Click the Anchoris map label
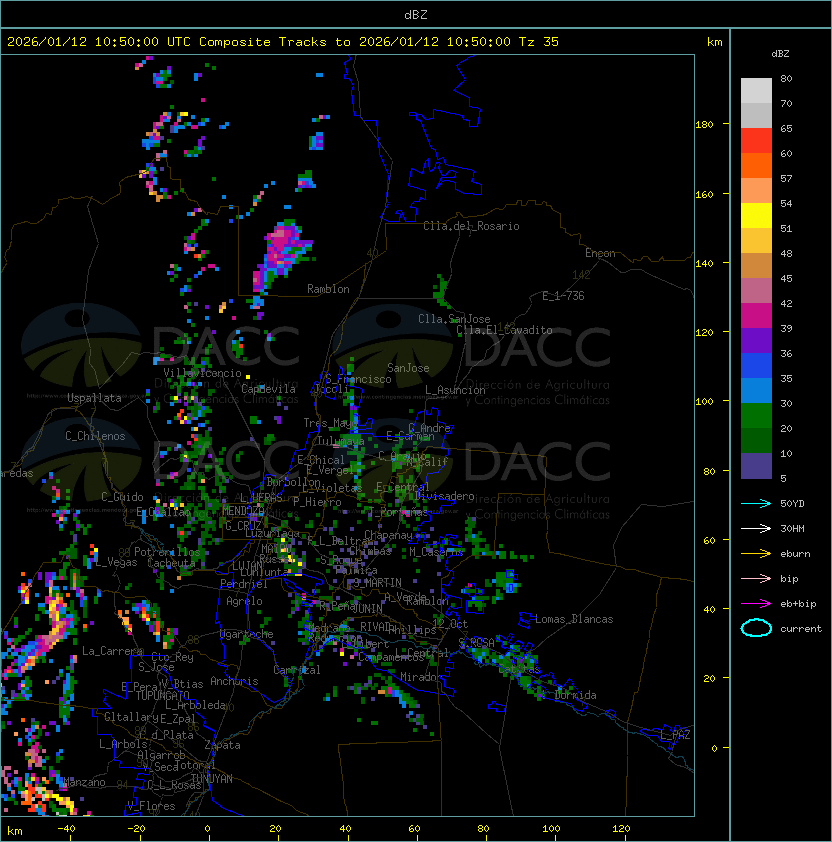This screenshot has width=832, height=842. [x=234, y=681]
